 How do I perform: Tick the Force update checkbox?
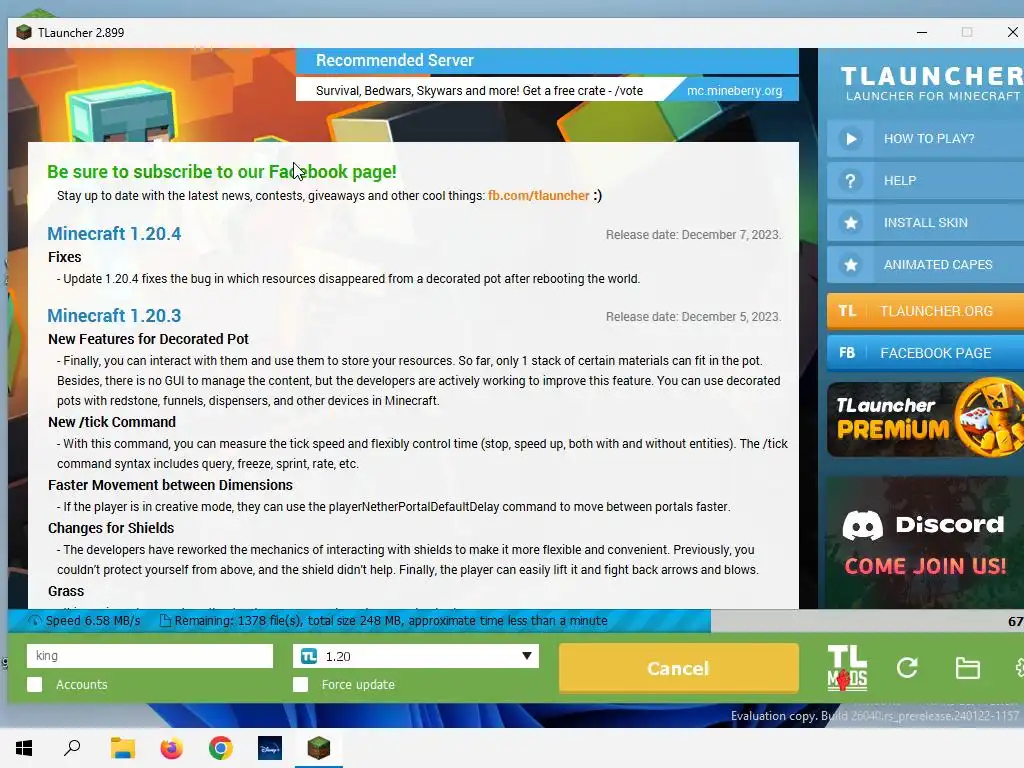[300, 684]
